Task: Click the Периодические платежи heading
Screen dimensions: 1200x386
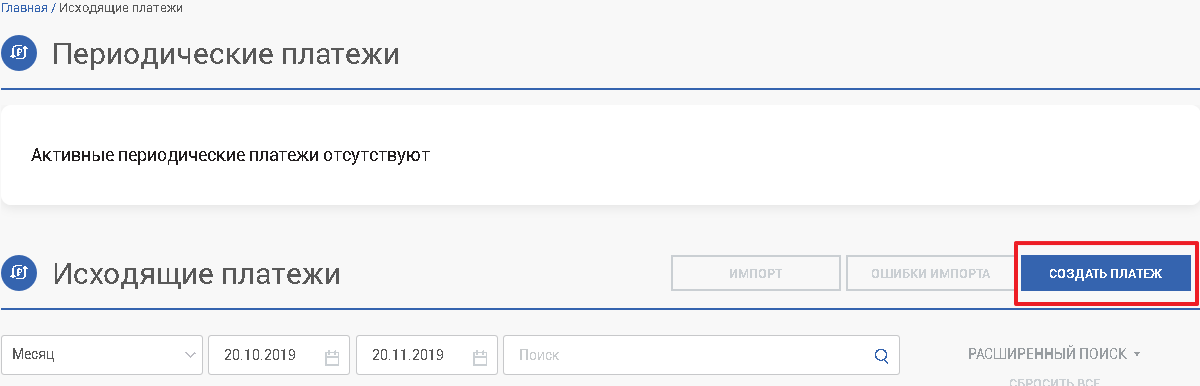Action: click(226, 54)
